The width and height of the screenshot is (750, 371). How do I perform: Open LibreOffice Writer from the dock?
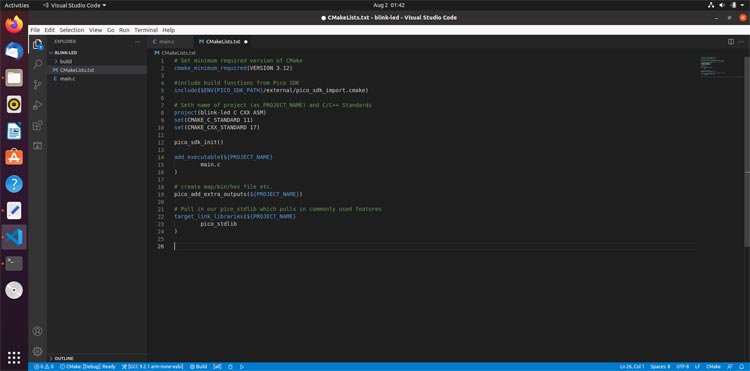pos(14,131)
